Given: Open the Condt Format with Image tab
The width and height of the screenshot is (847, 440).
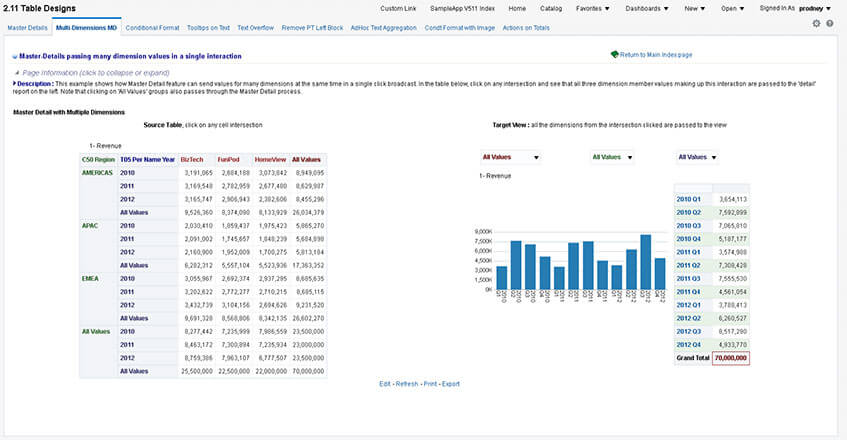Looking at the screenshot, I should (460, 28).
